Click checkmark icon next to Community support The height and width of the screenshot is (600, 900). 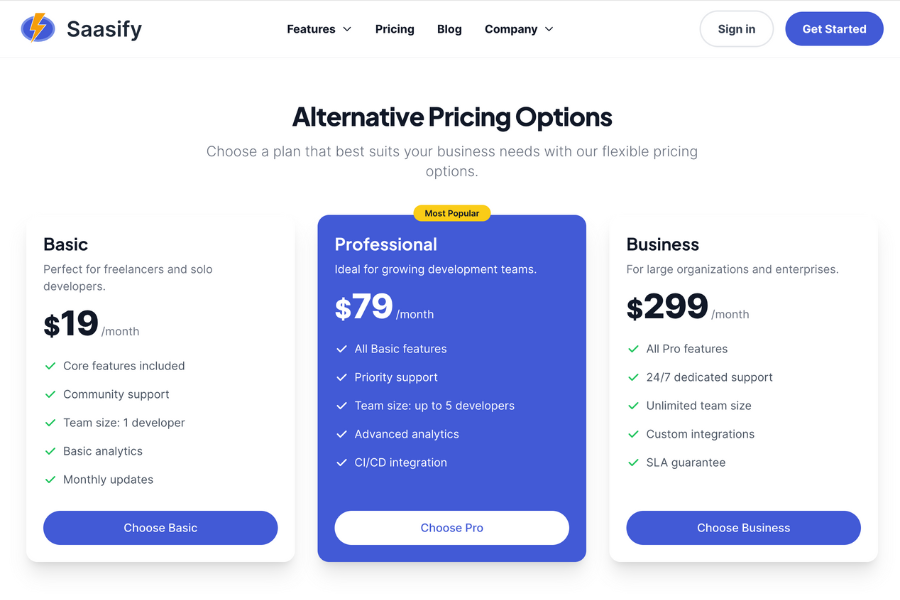pos(50,394)
